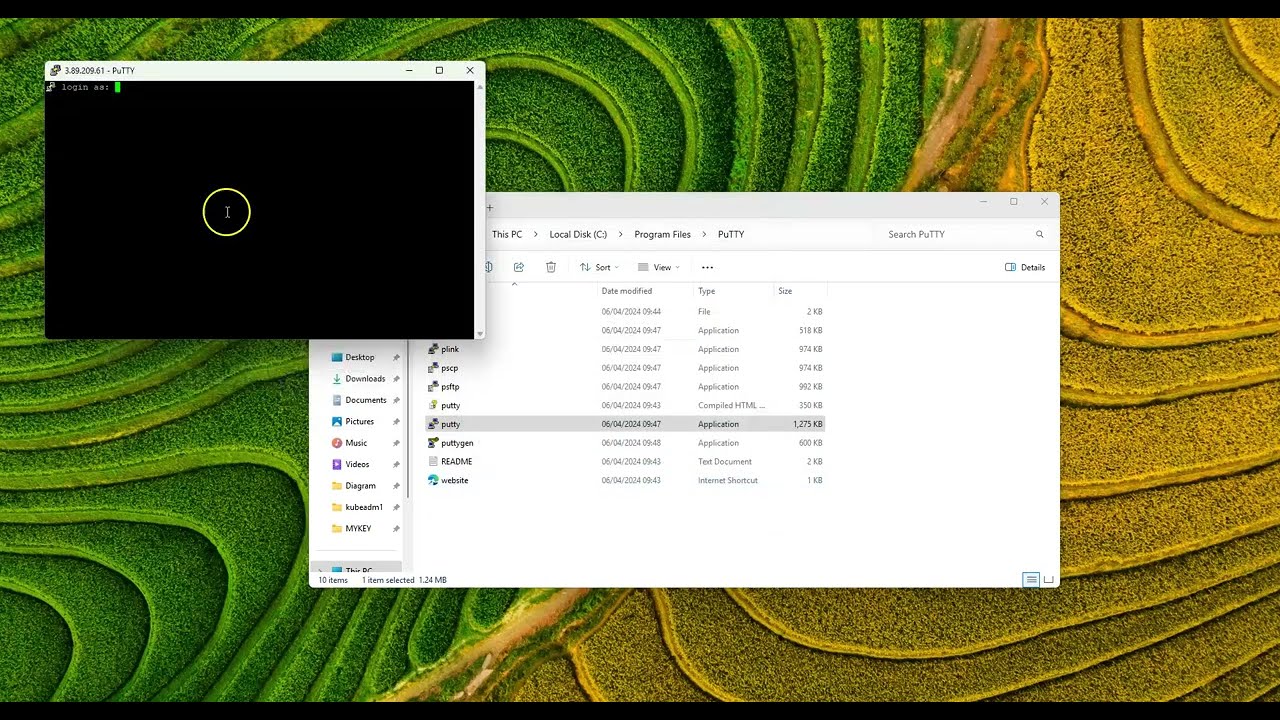Open the View dropdown
The width and height of the screenshot is (1280, 720).
(x=659, y=267)
